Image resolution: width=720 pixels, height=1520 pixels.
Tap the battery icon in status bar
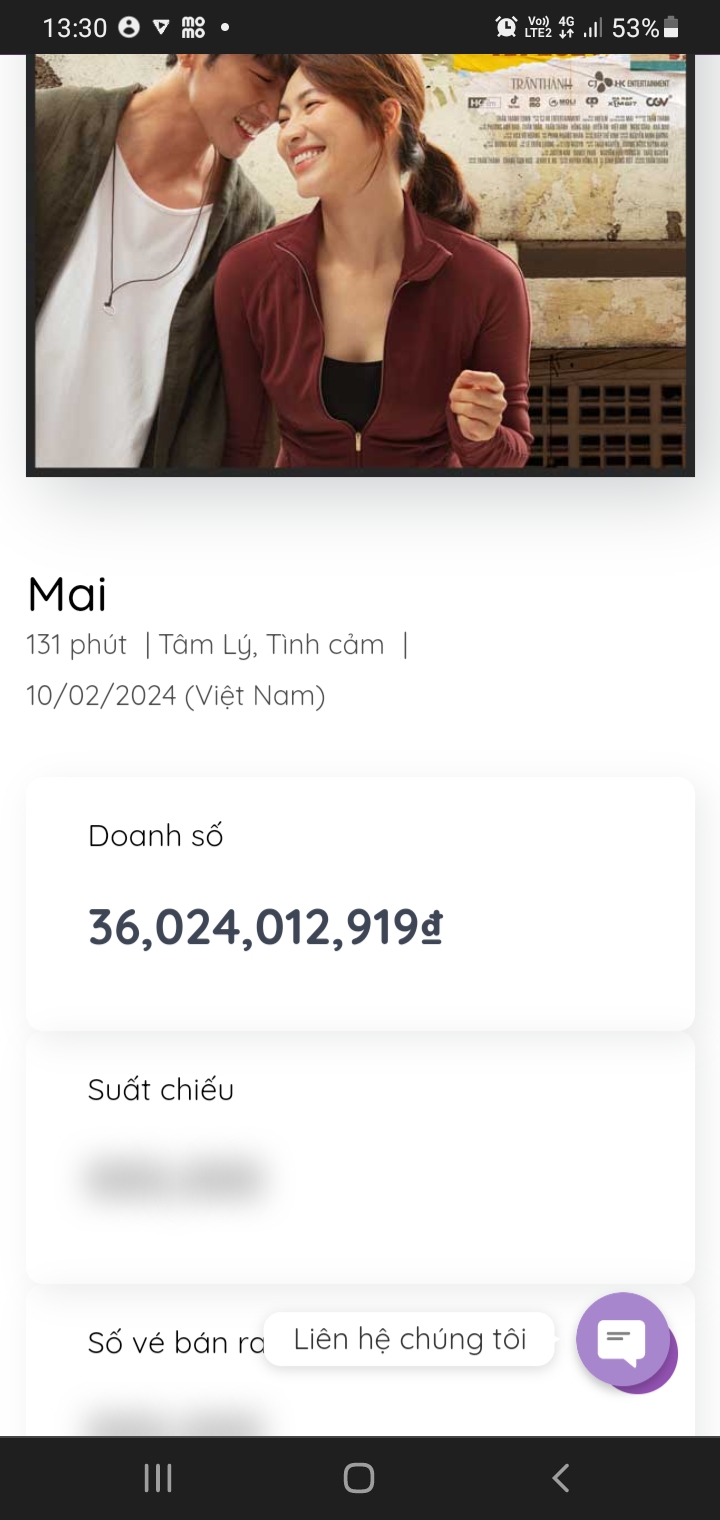(x=671, y=27)
